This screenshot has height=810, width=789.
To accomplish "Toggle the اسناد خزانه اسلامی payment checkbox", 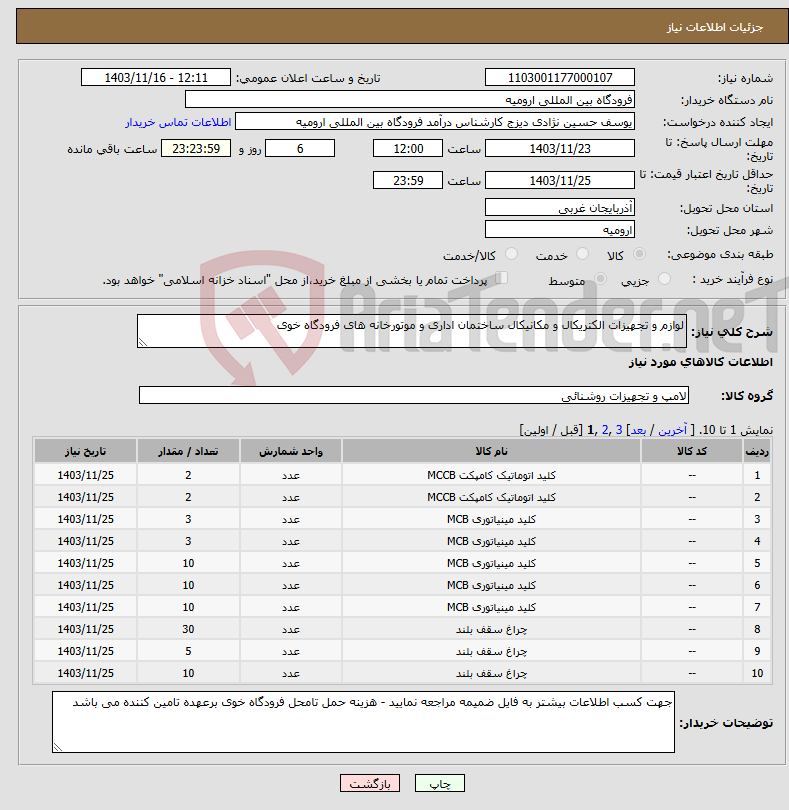I will pos(502,278).
